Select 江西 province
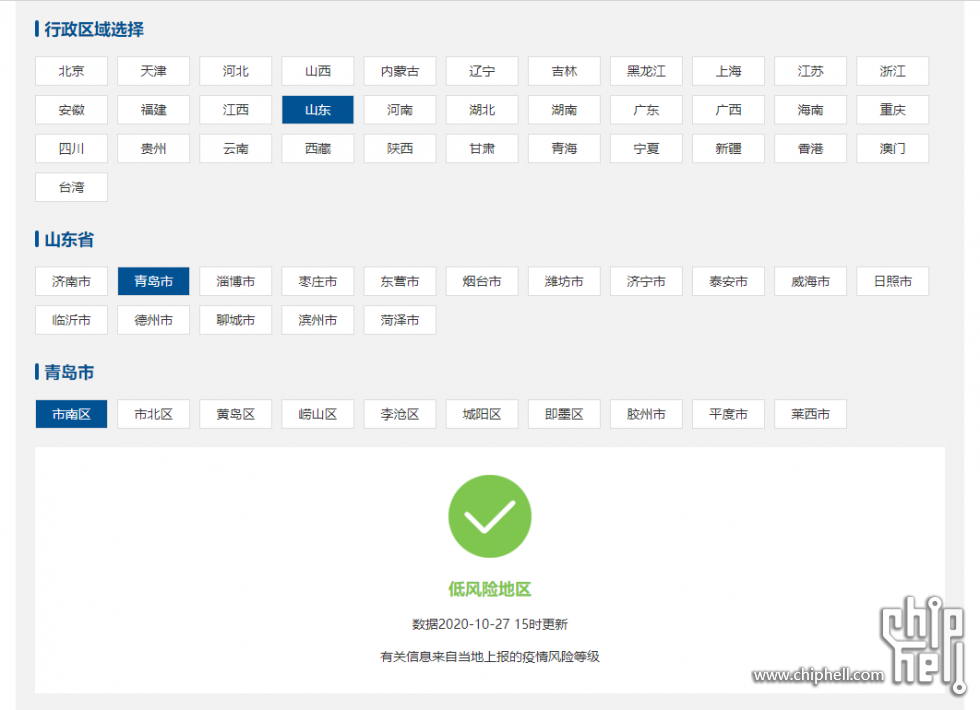 pyautogui.click(x=236, y=110)
